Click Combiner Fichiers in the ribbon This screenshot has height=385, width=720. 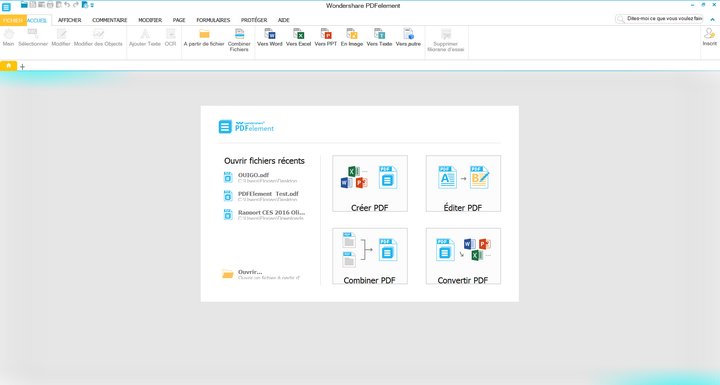click(x=239, y=40)
